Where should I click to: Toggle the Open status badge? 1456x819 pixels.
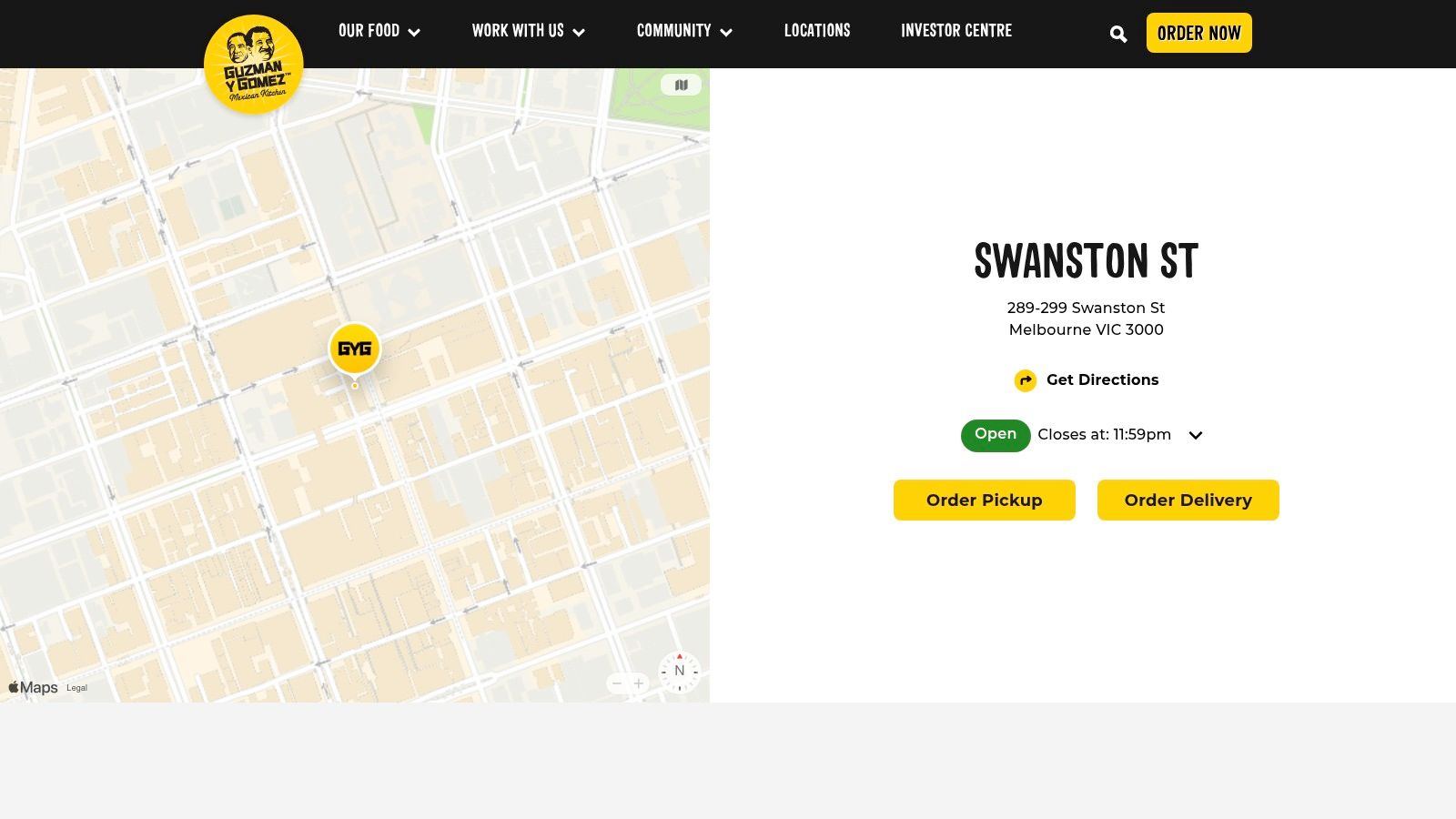(995, 434)
